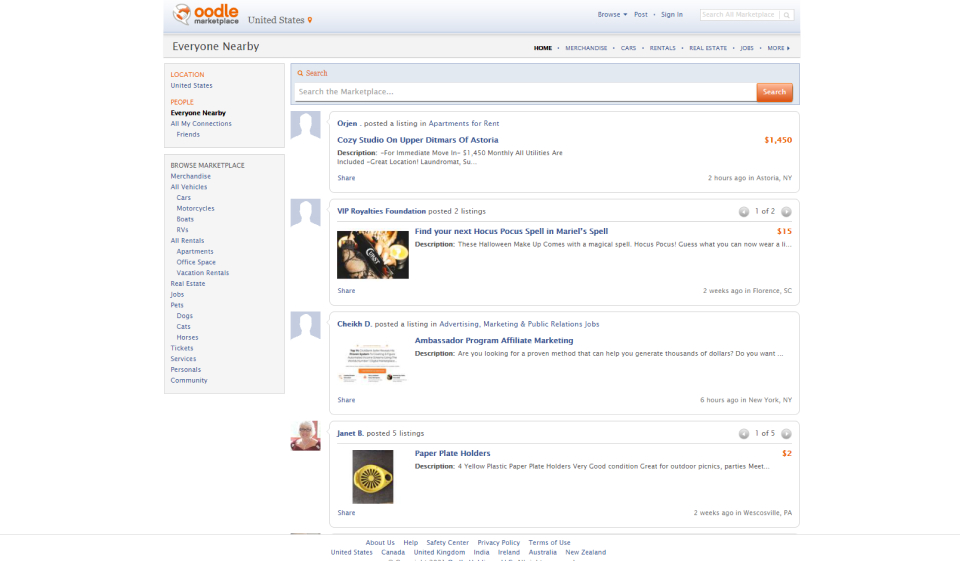This screenshot has width=960, height=561.
Task: Select Motorcycles in Browse Marketplace sidebar
Action: [195, 208]
